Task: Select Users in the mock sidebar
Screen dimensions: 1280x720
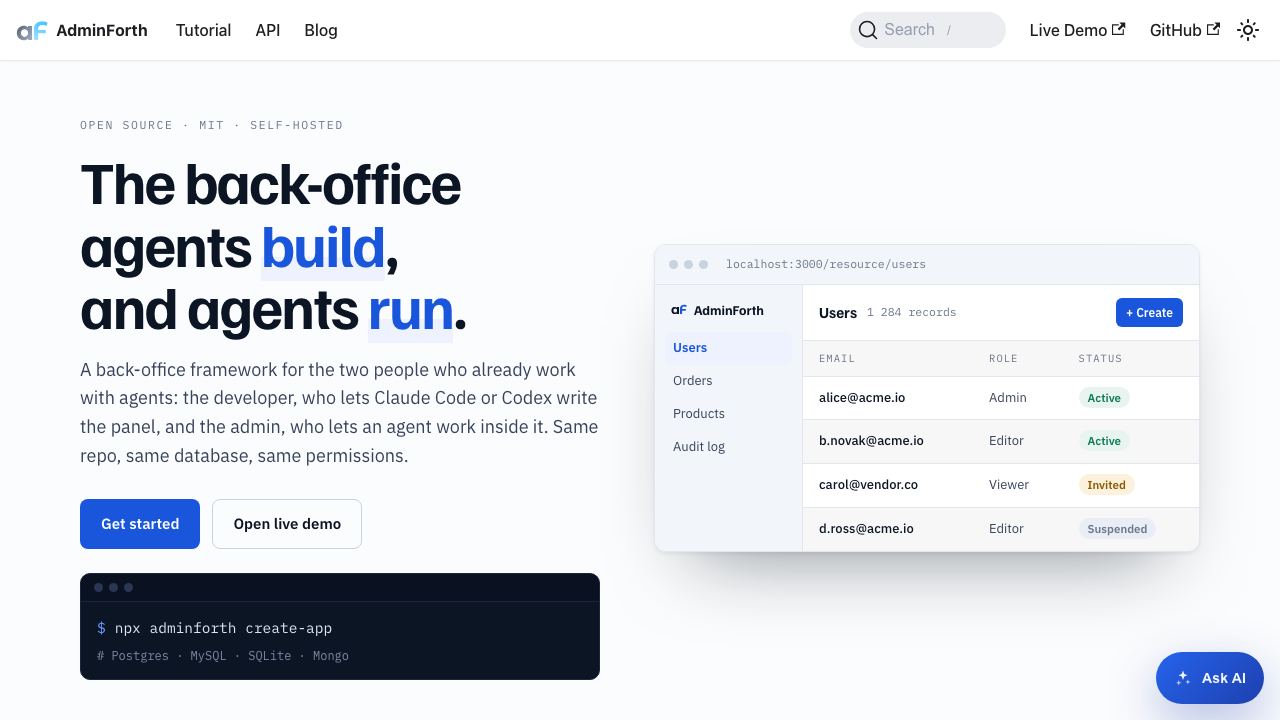Action: (x=728, y=348)
